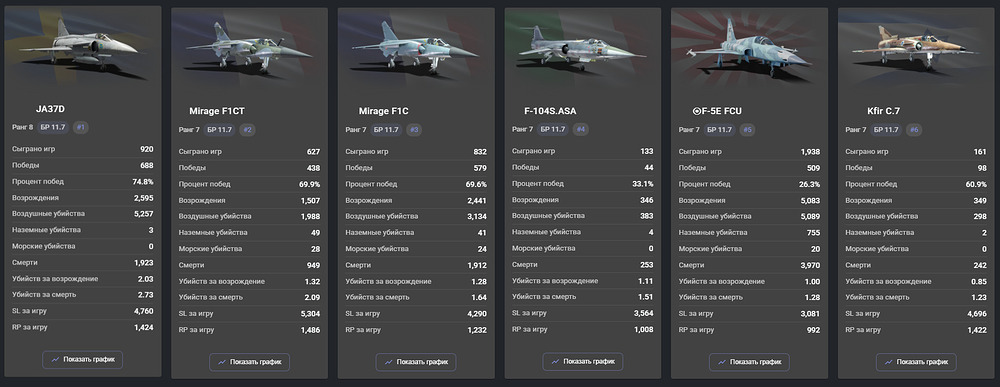
Task: Click the #1 rank badge on JA37D
Action: pos(80,128)
